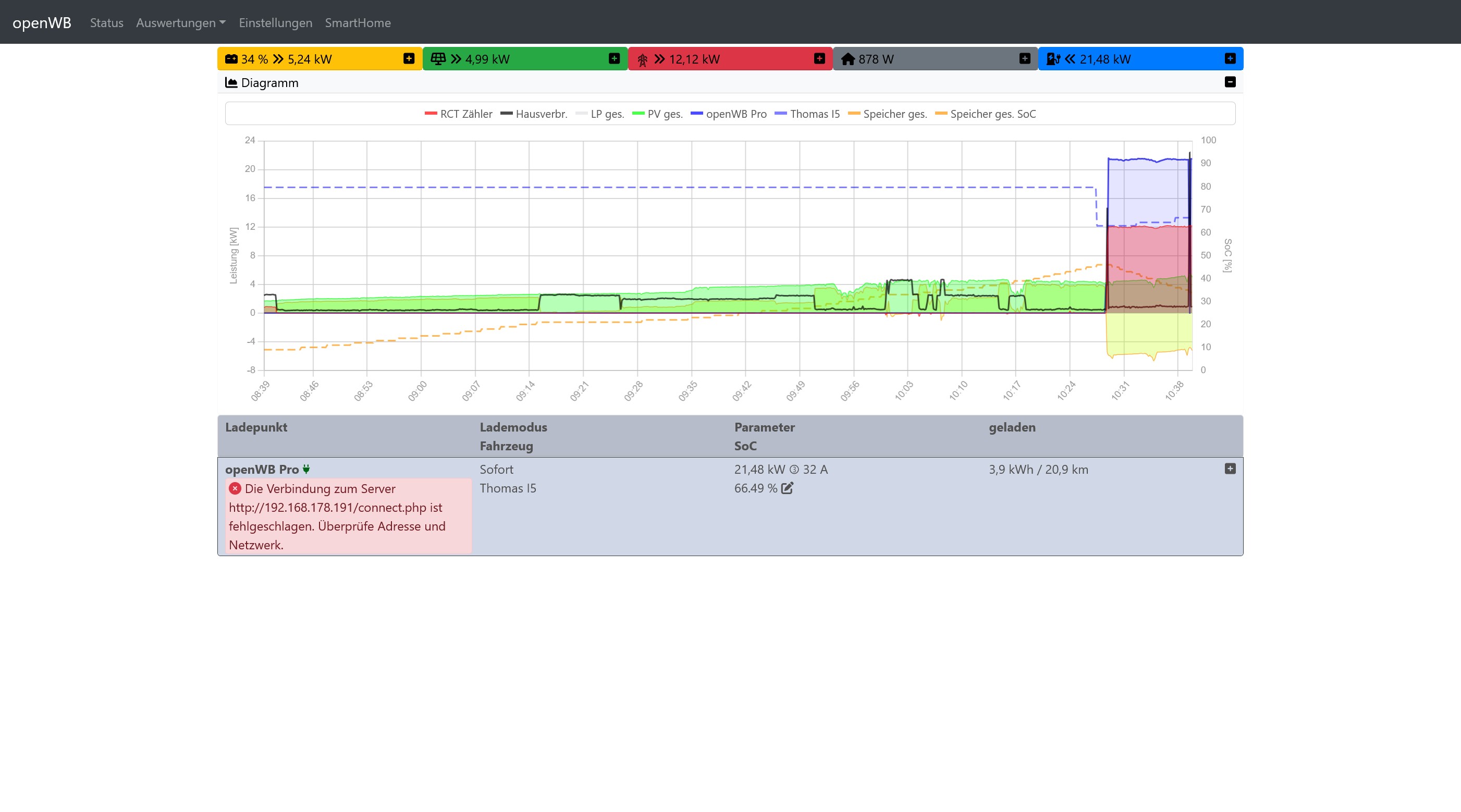Click the solar panel PV icon
This screenshot has height=812, width=1461.
pyautogui.click(x=438, y=59)
